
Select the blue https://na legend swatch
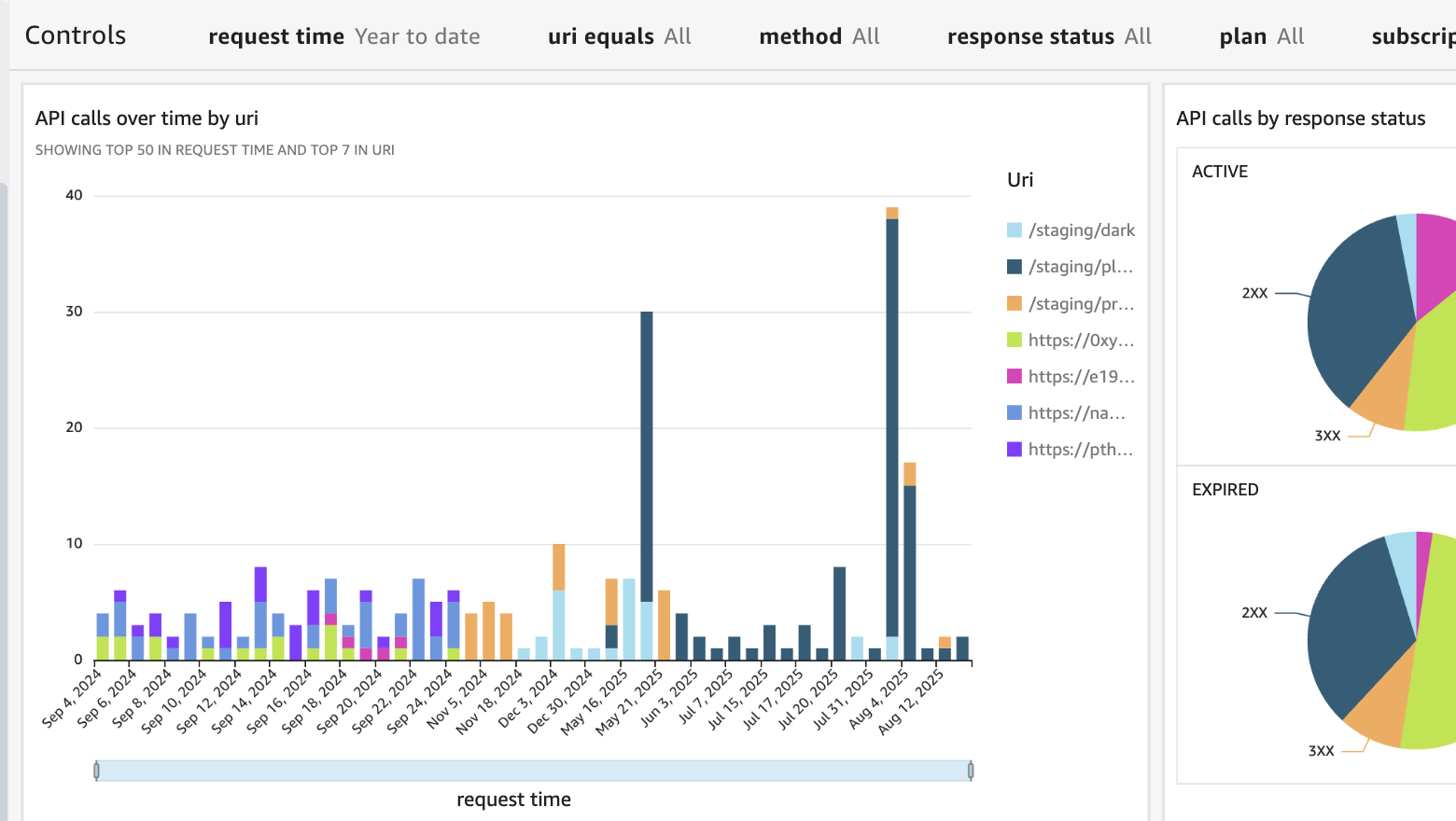[1015, 412]
